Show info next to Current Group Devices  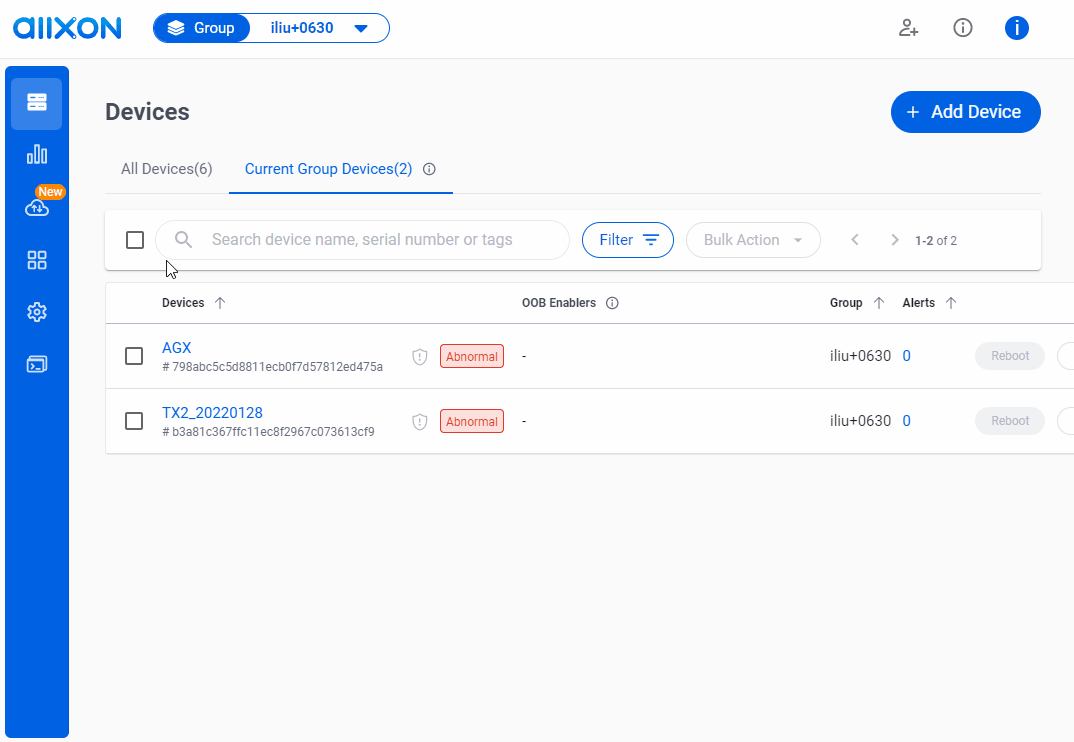(429, 169)
